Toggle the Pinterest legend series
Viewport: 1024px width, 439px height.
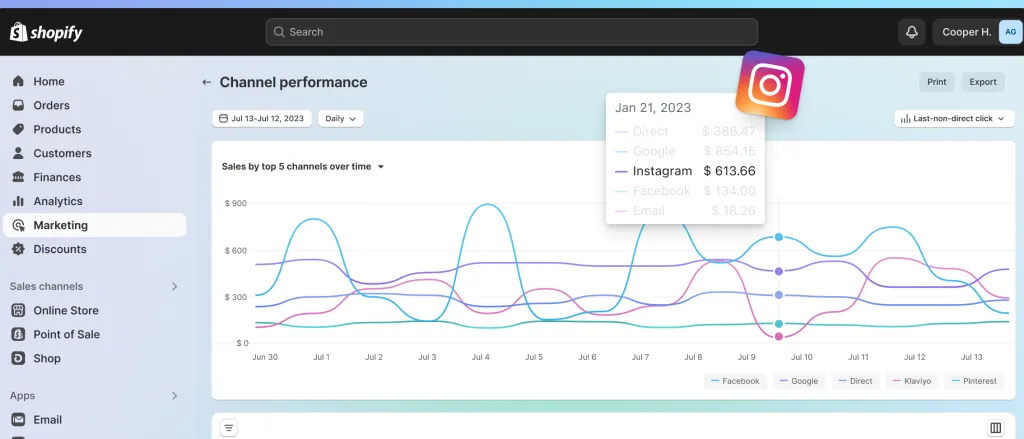974,381
